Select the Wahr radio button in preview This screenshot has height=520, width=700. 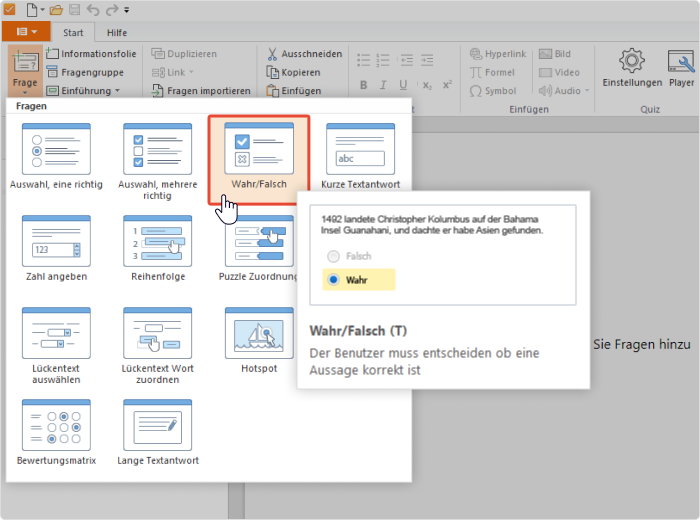click(333, 280)
